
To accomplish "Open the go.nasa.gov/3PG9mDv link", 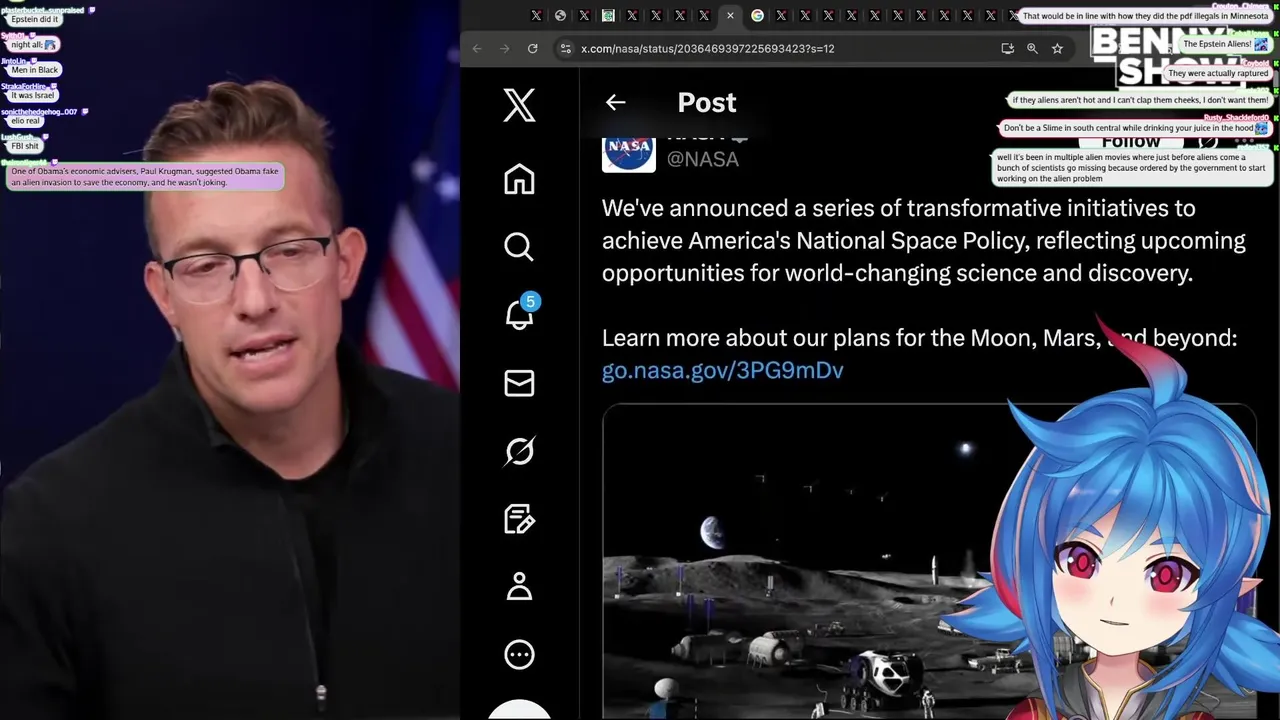I will 723,370.
